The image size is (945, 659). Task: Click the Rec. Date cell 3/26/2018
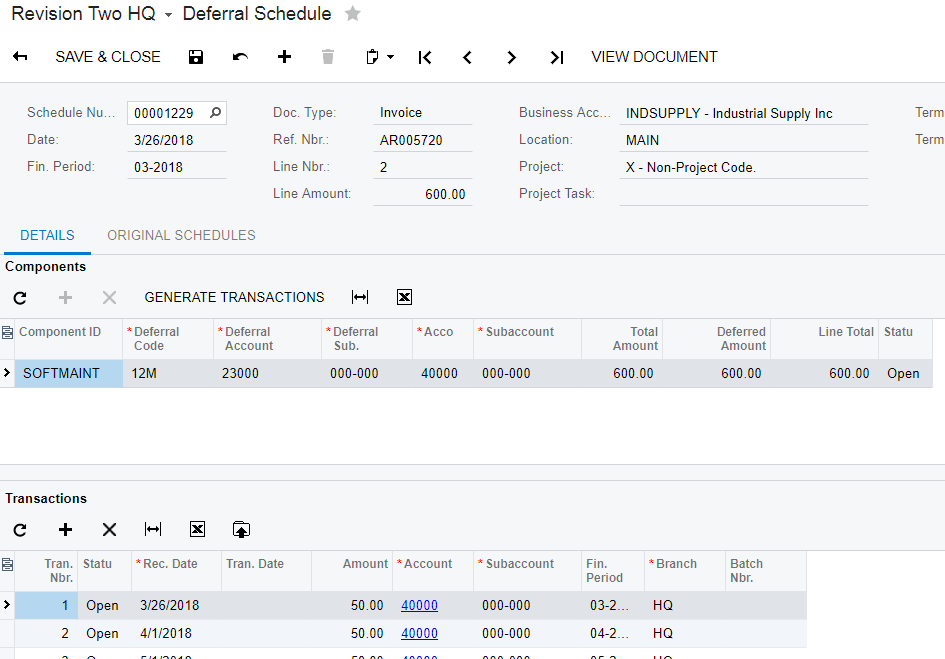click(x=177, y=605)
